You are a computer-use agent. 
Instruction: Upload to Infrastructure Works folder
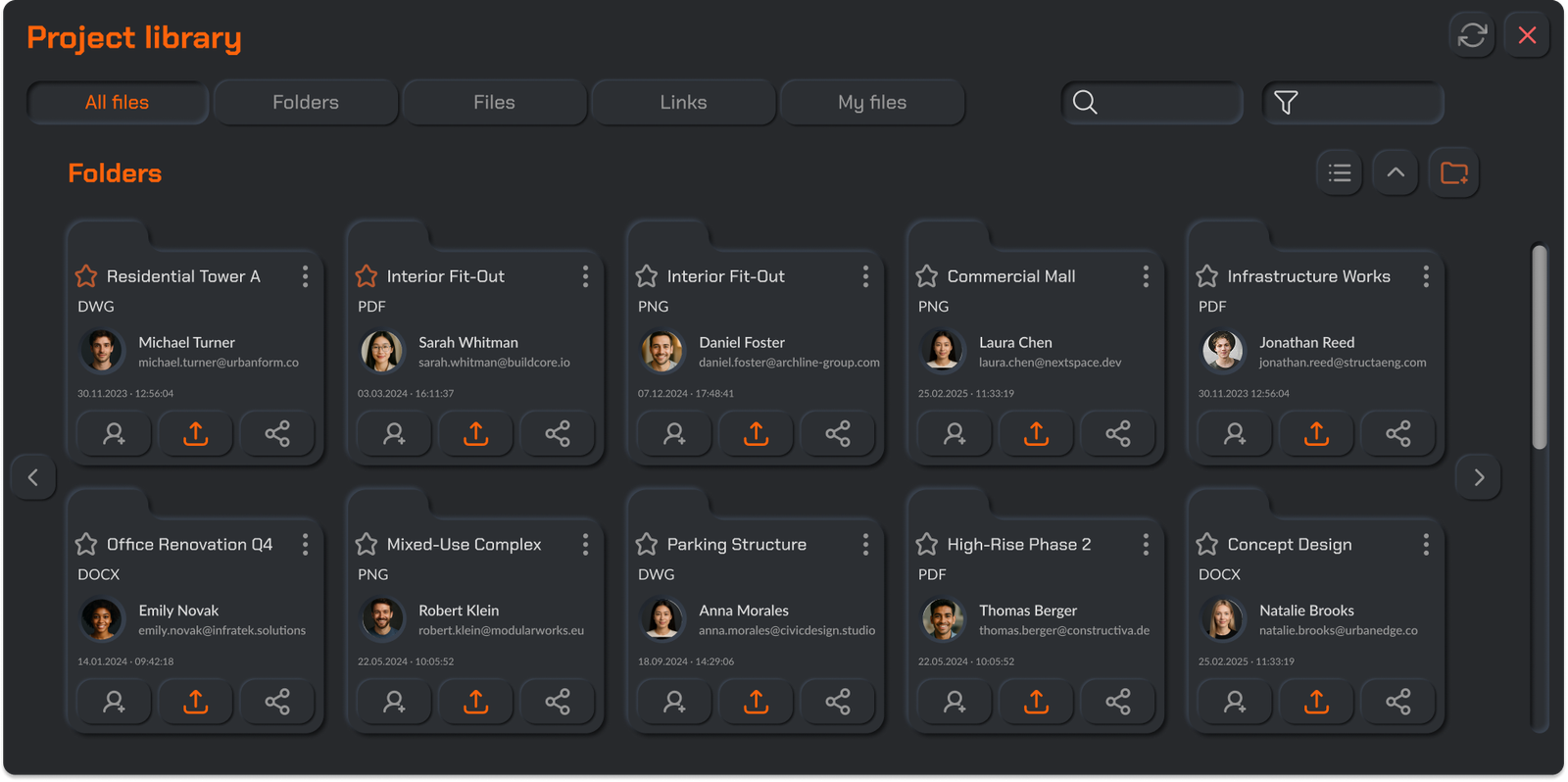coord(1316,434)
